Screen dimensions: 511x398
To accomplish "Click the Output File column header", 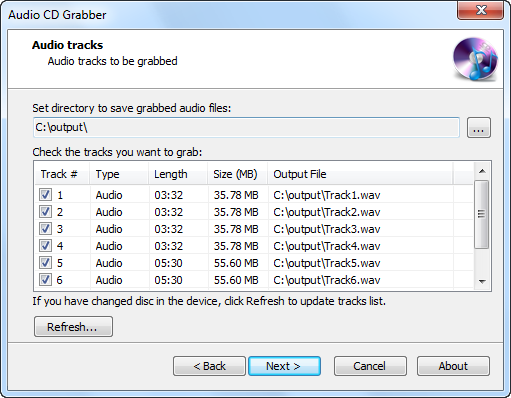I will [360, 174].
